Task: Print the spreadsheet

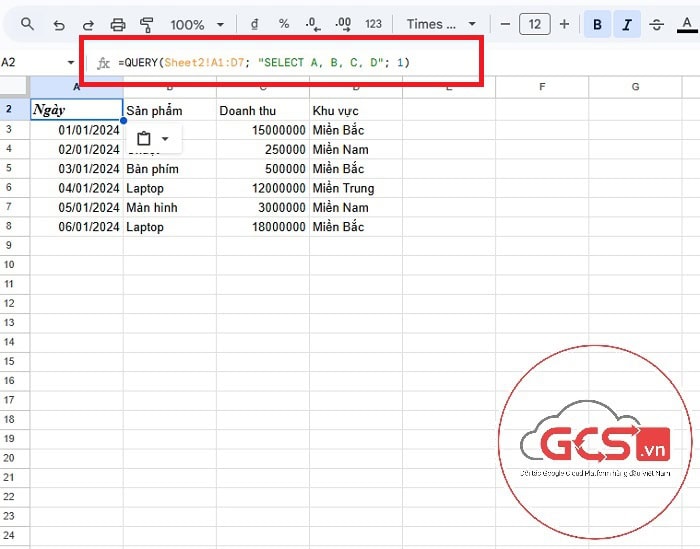Action: 118,24
